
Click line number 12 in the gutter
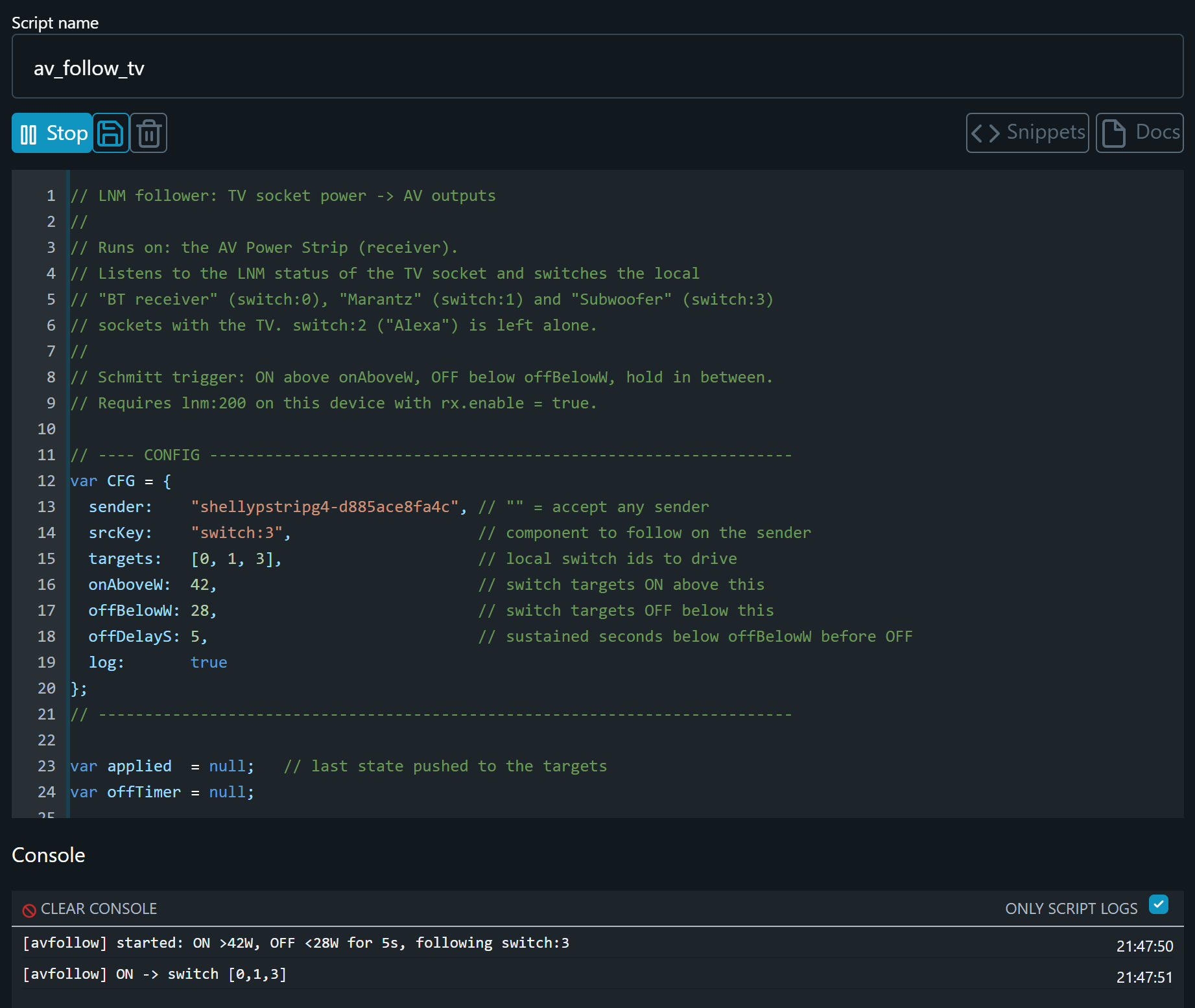click(47, 481)
